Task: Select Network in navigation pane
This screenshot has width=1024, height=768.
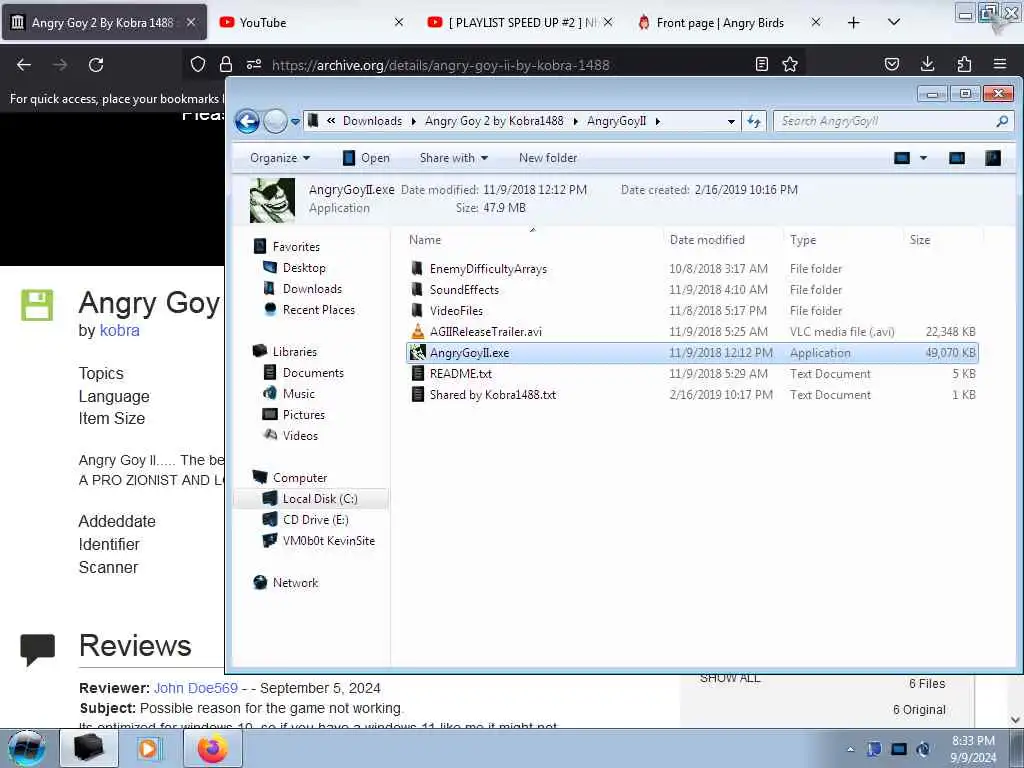Action: 295,583
